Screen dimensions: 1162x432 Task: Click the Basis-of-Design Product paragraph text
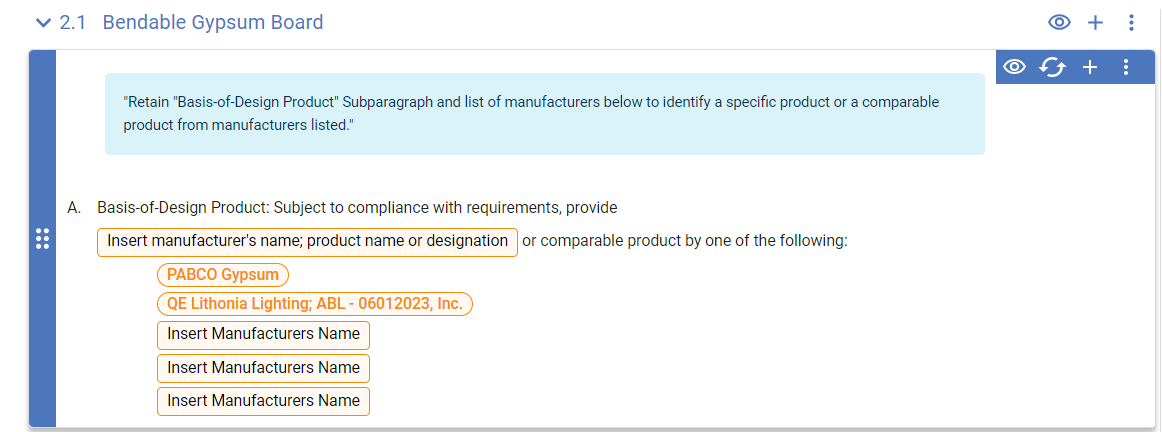tap(357, 208)
